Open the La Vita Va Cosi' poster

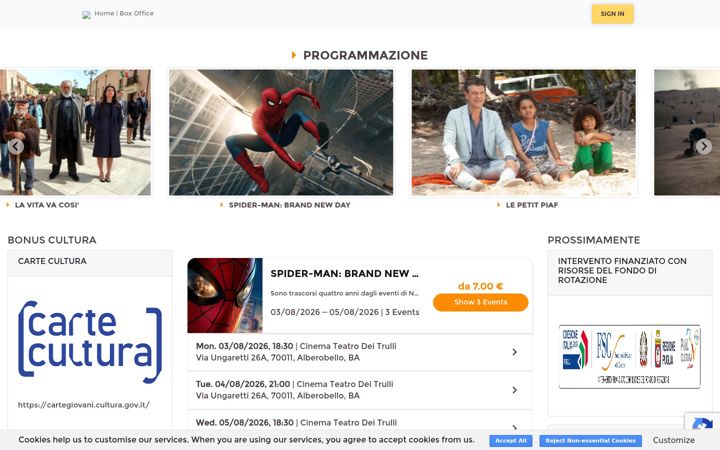75,132
